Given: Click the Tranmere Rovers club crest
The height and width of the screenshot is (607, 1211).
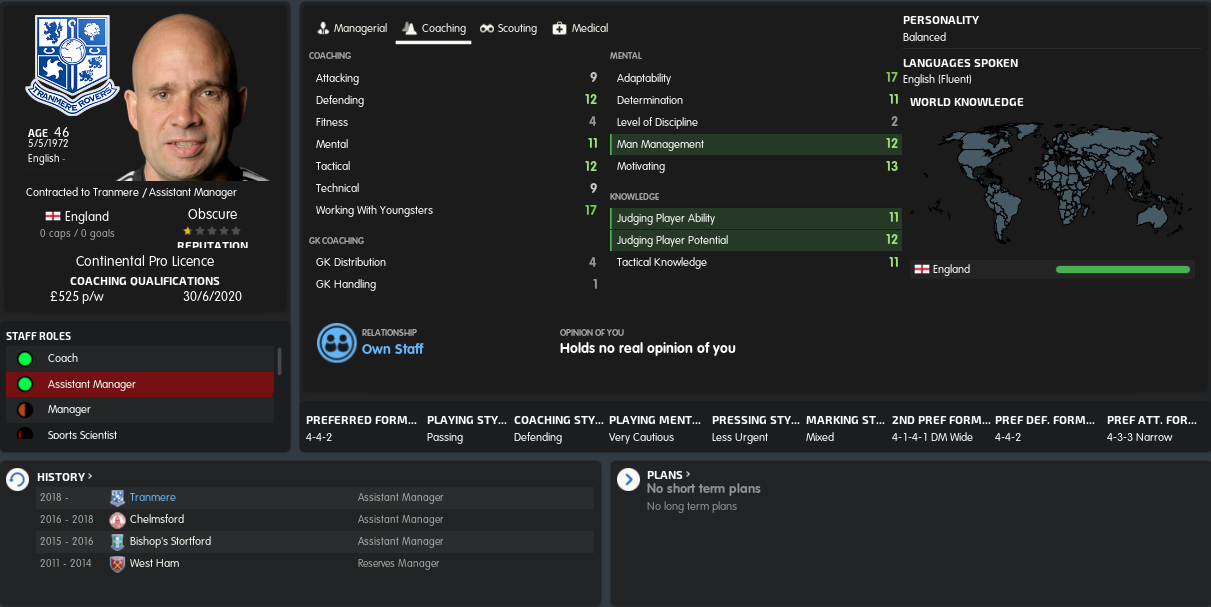Looking at the screenshot, I should (72, 65).
